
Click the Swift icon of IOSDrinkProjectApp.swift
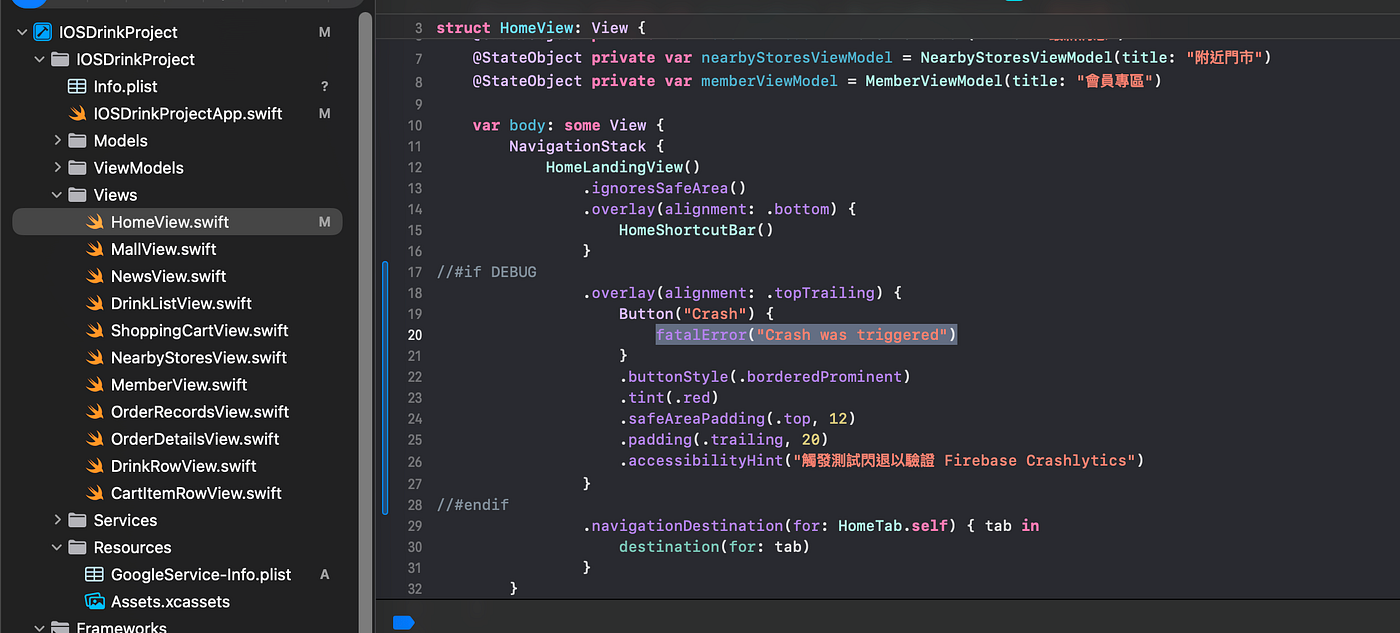click(77, 114)
